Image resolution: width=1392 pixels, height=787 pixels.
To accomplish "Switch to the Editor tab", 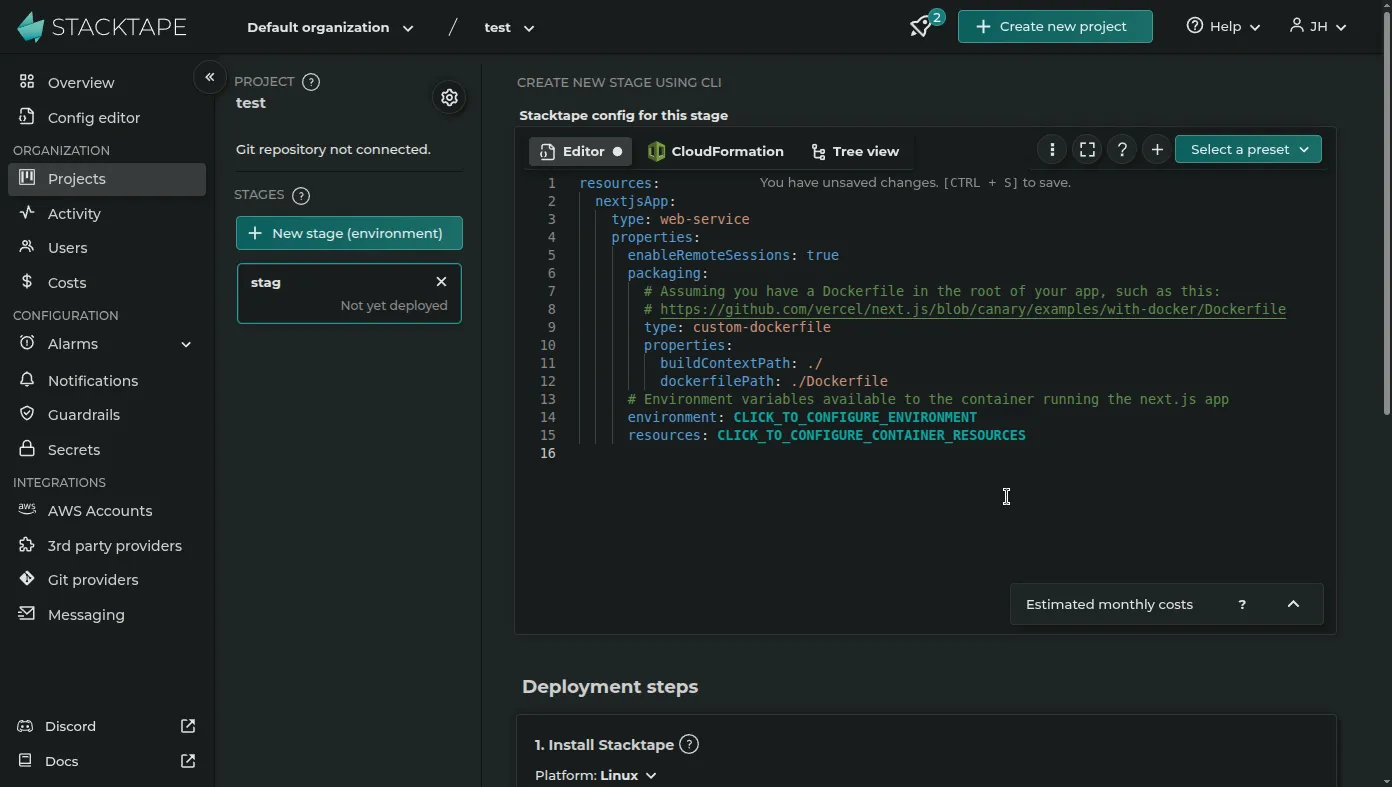I will click(580, 151).
